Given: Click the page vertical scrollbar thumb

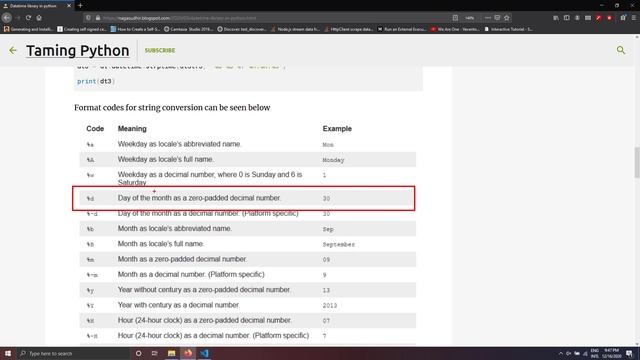Looking at the screenshot, I should point(637,162).
